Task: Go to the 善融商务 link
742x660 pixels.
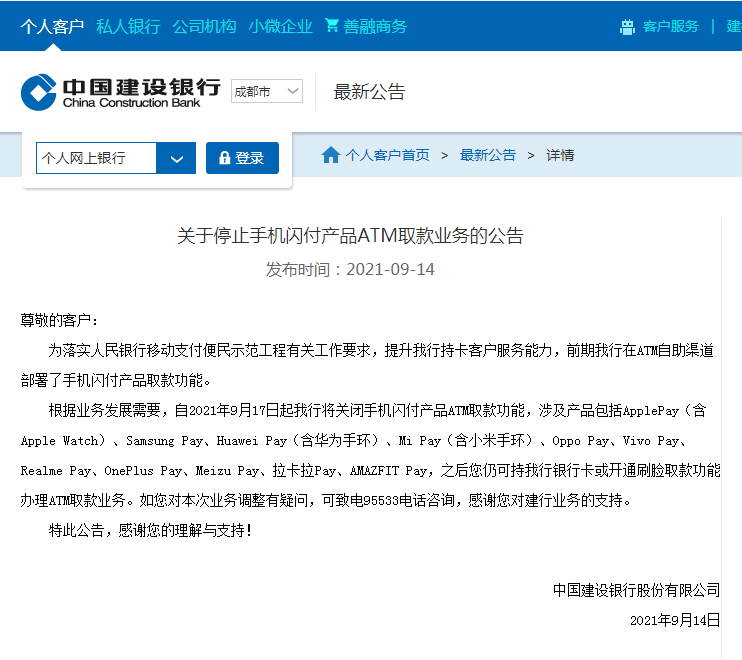Action: tap(375, 26)
